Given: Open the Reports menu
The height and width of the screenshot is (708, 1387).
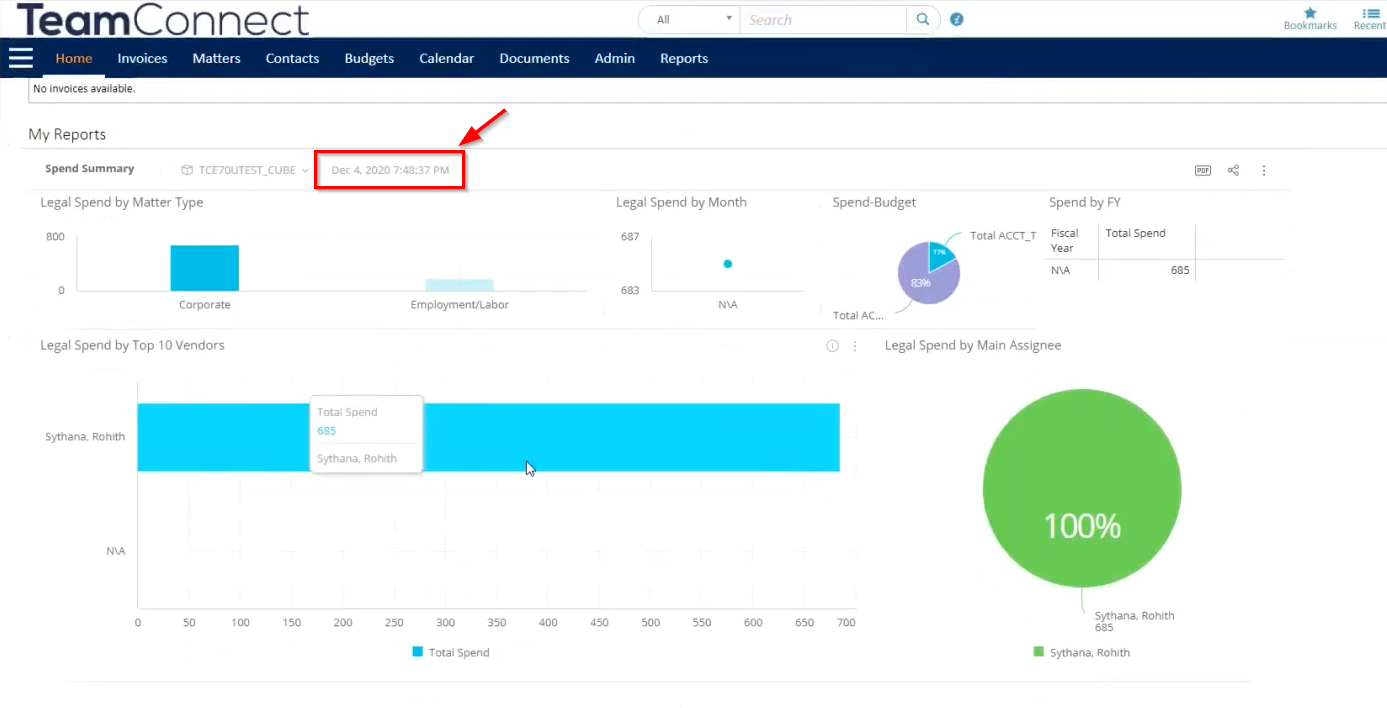Looking at the screenshot, I should (x=683, y=58).
